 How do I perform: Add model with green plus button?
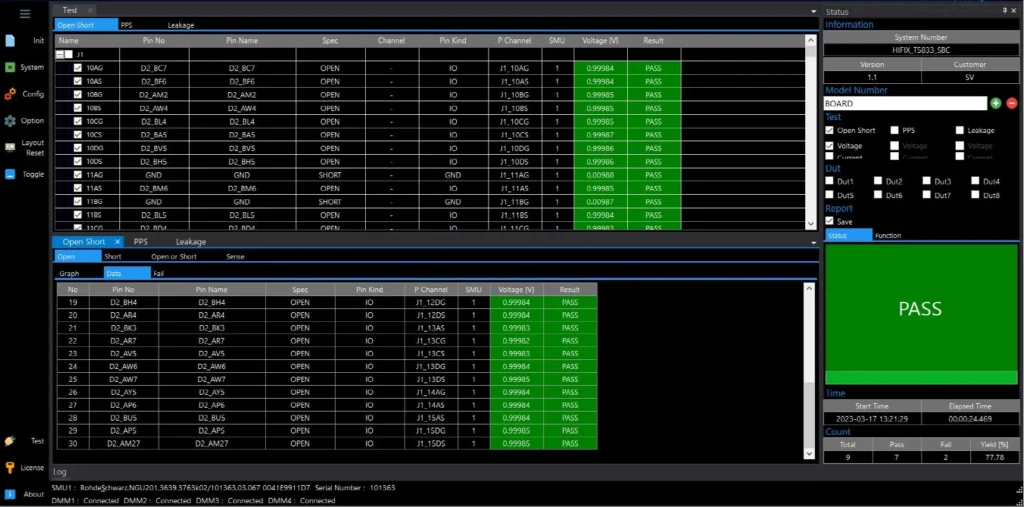coord(995,103)
